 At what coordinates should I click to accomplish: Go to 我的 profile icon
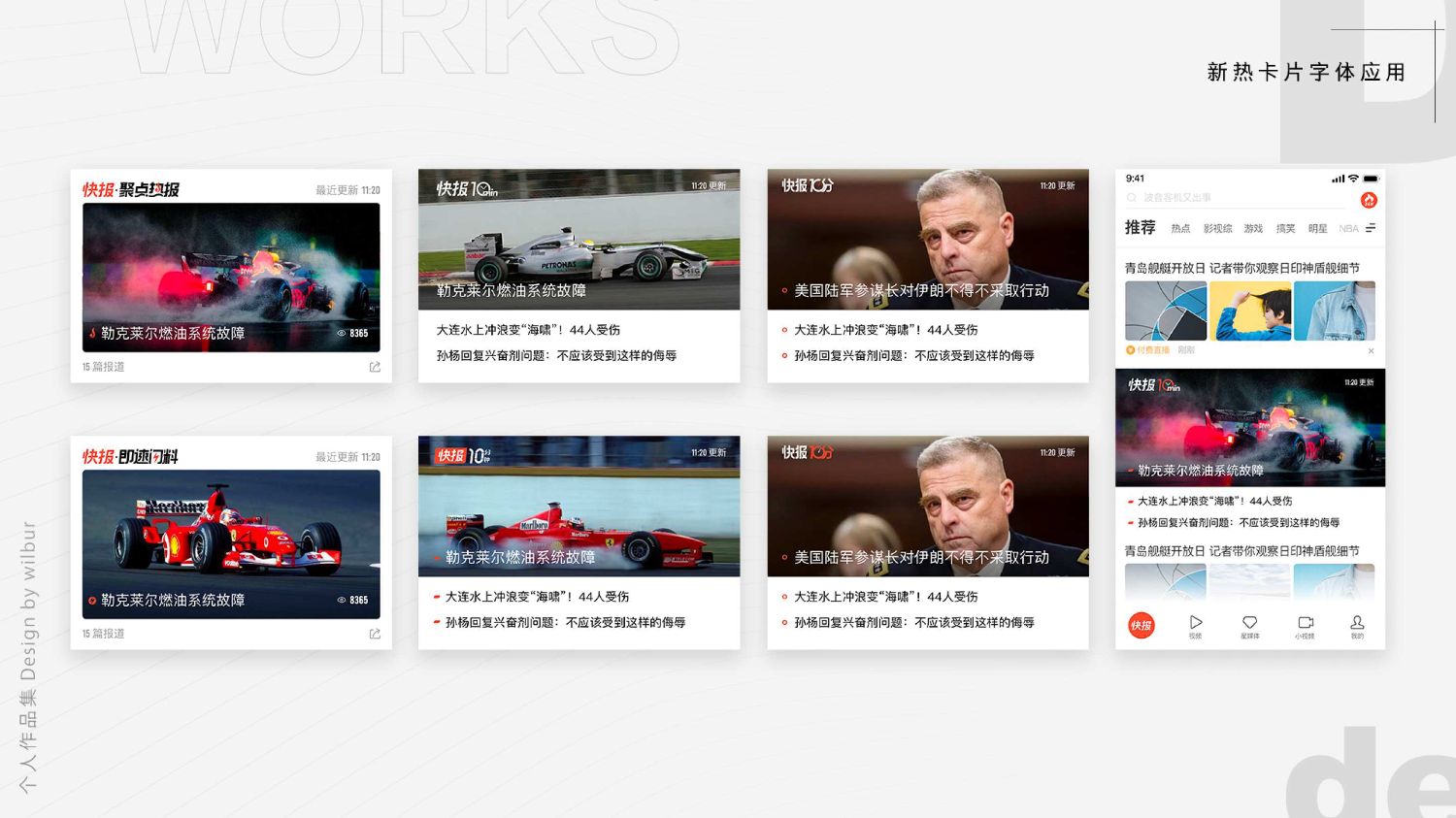pos(1357,623)
